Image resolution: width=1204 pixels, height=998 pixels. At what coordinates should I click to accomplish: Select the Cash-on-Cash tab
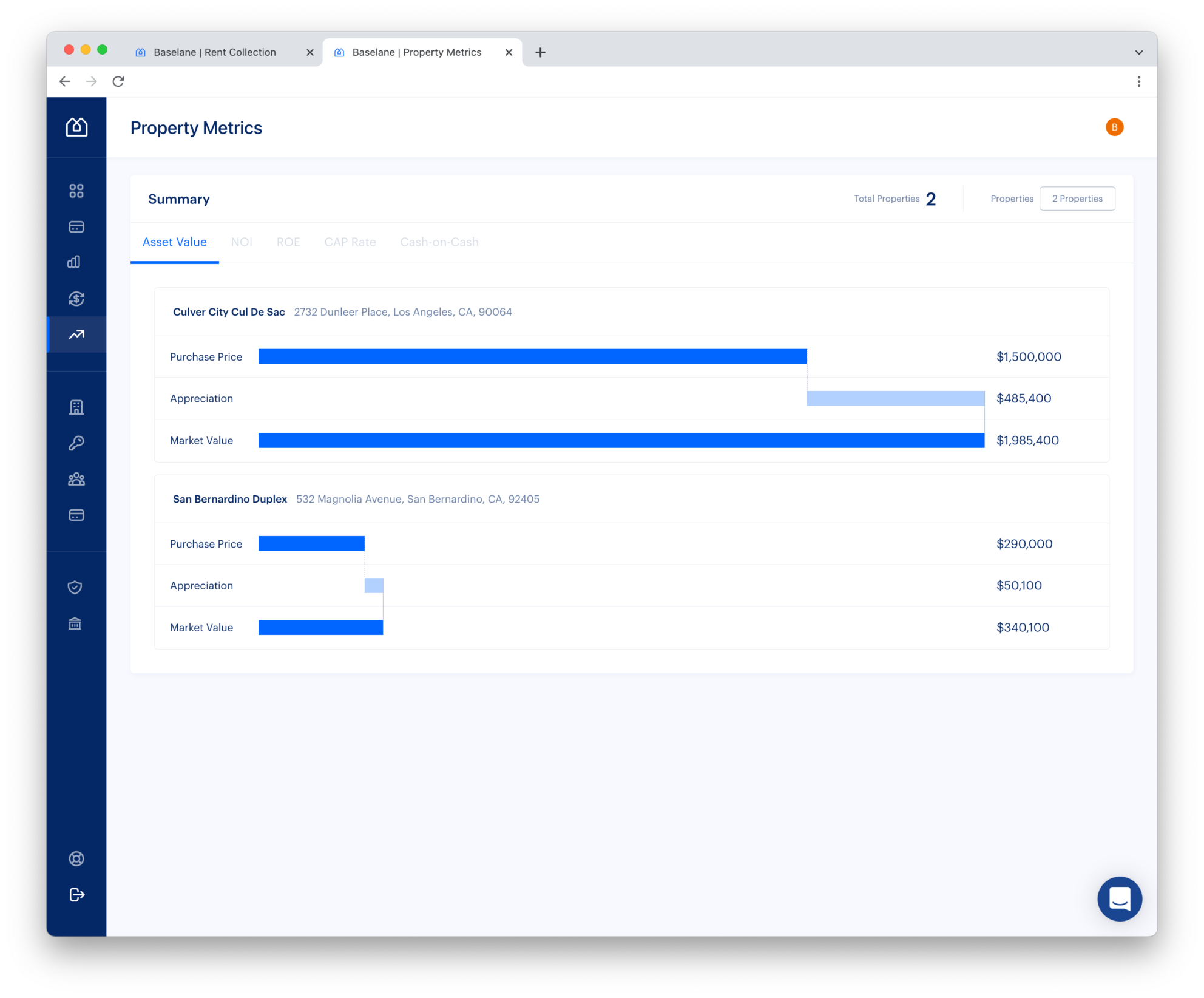pos(439,242)
